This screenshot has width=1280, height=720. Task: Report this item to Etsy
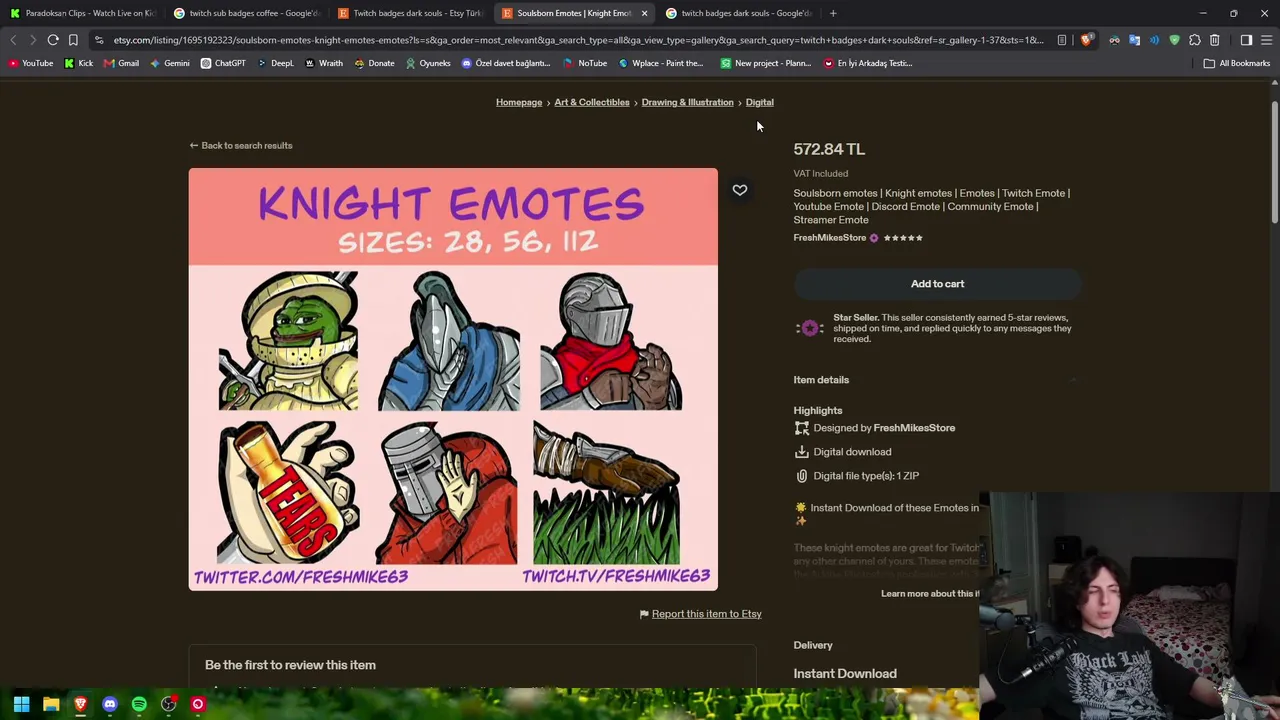click(x=706, y=614)
